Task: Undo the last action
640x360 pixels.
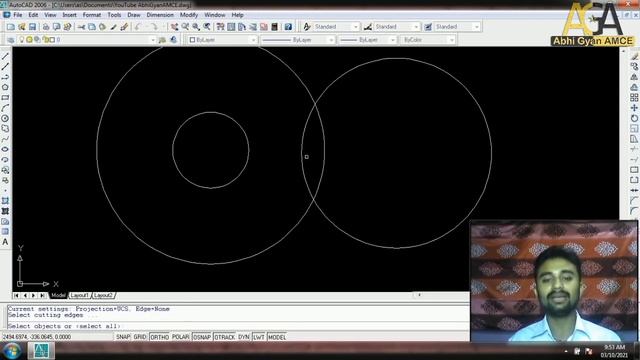Action: pos(138,27)
